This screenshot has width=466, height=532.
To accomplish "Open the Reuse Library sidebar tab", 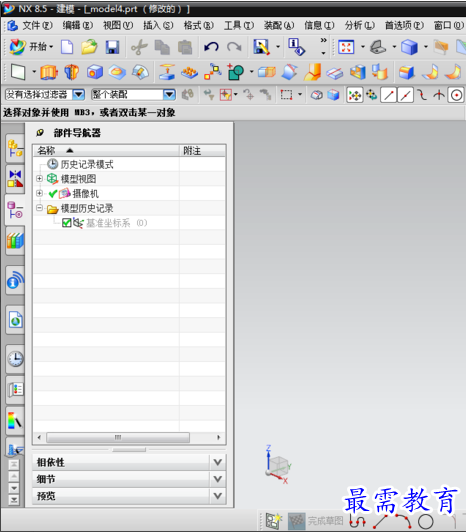I will tap(15, 240).
